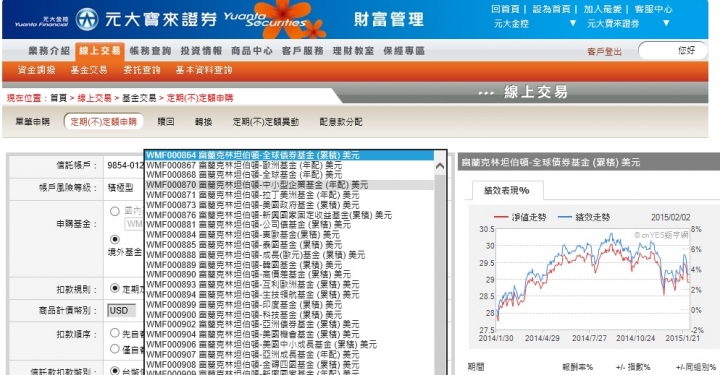Choose WMF000871 拉丁美洲基金 option
This screenshot has width=720, height=375.
pos(289,195)
